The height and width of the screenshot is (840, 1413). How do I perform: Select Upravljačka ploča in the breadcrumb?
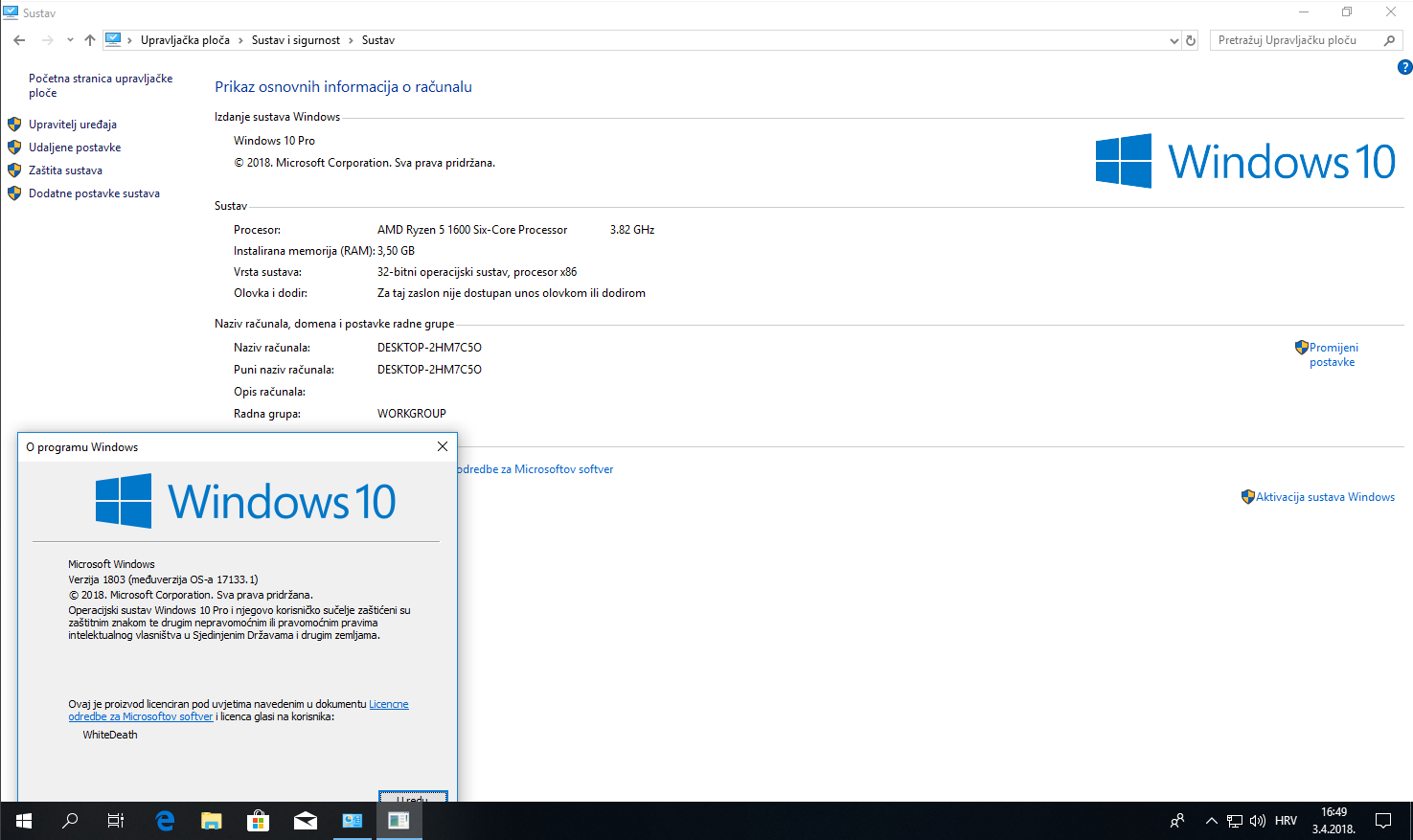[185, 40]
